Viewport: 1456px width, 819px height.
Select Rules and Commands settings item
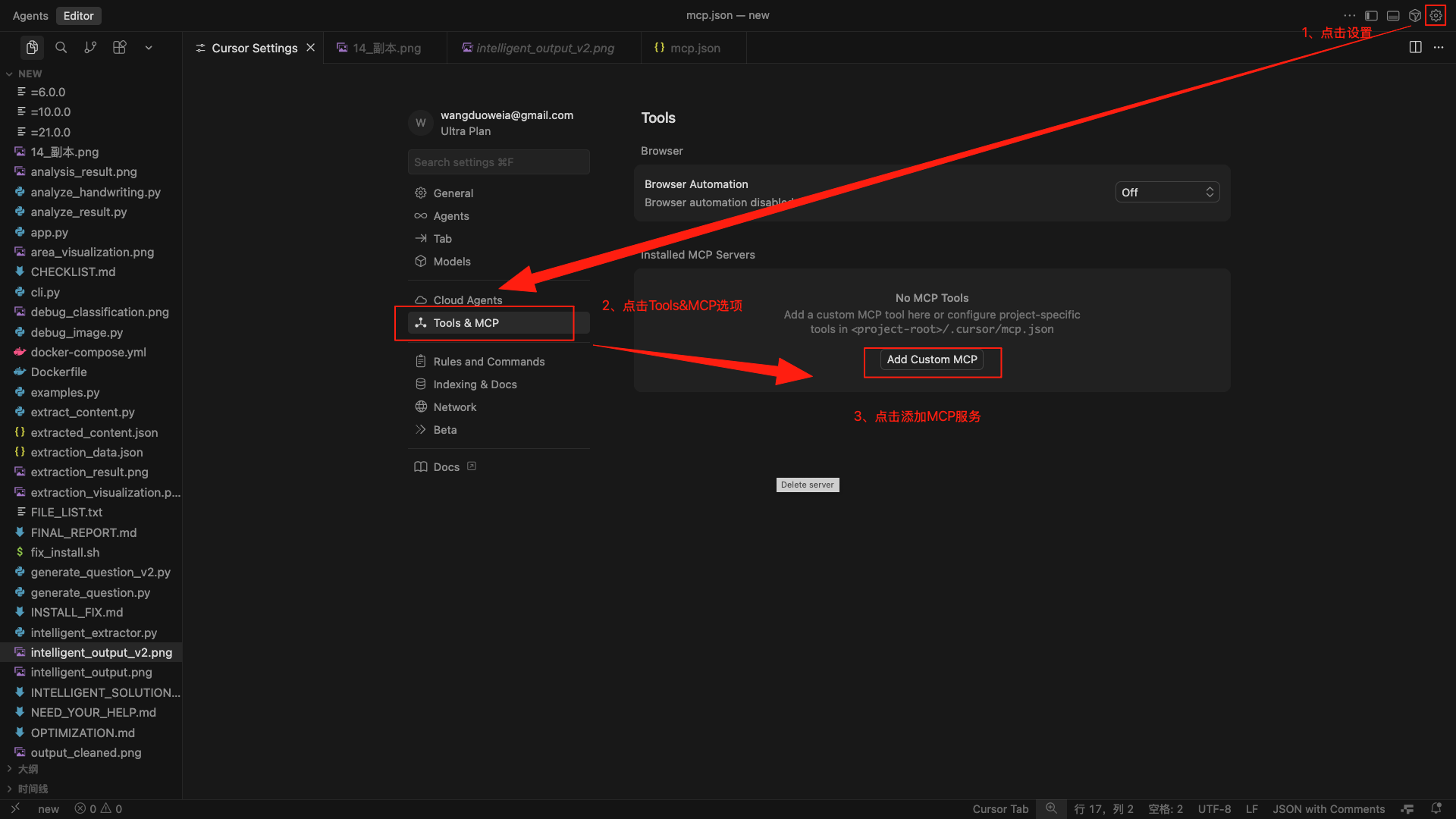point(488,362)
